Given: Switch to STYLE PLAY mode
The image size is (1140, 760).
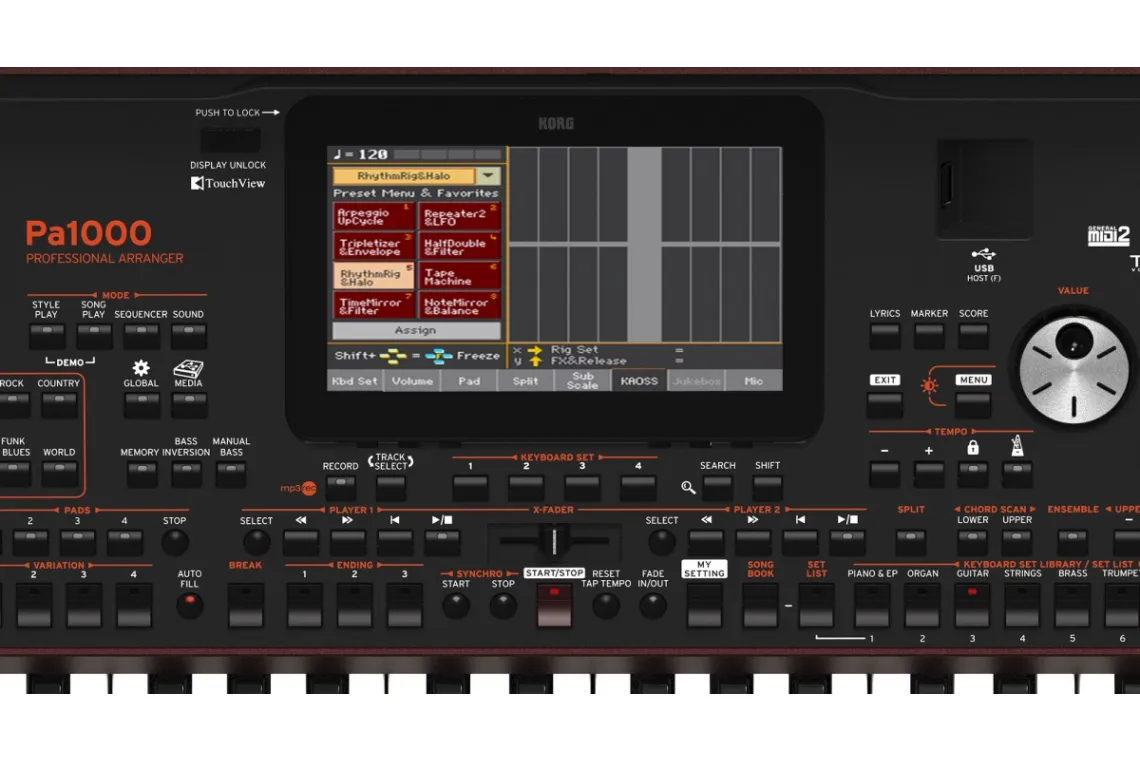Looking at the screenshot, I should click(47, 336).
